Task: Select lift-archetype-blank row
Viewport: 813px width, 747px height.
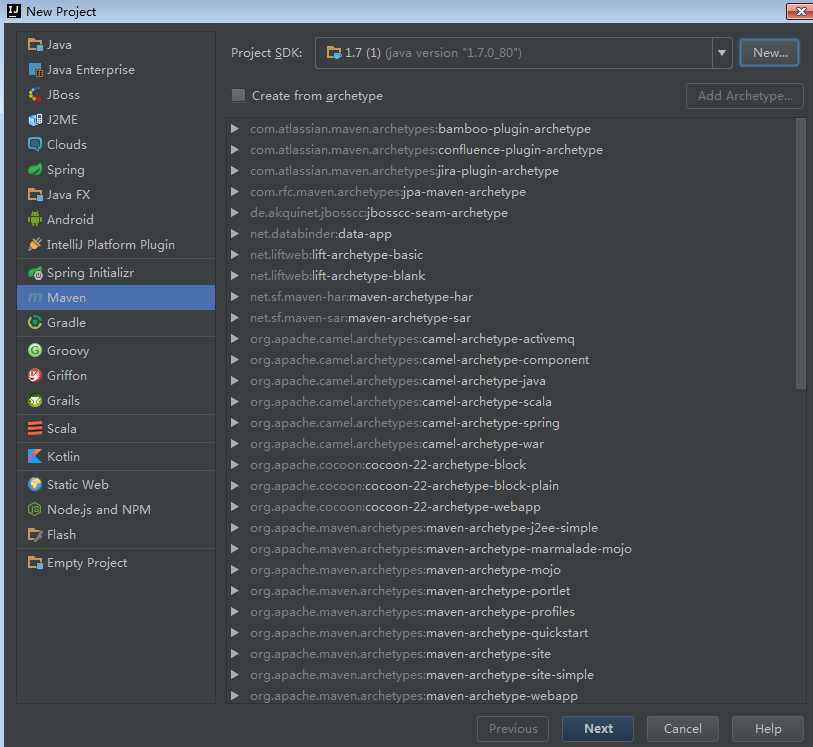Action: [512, 276]
